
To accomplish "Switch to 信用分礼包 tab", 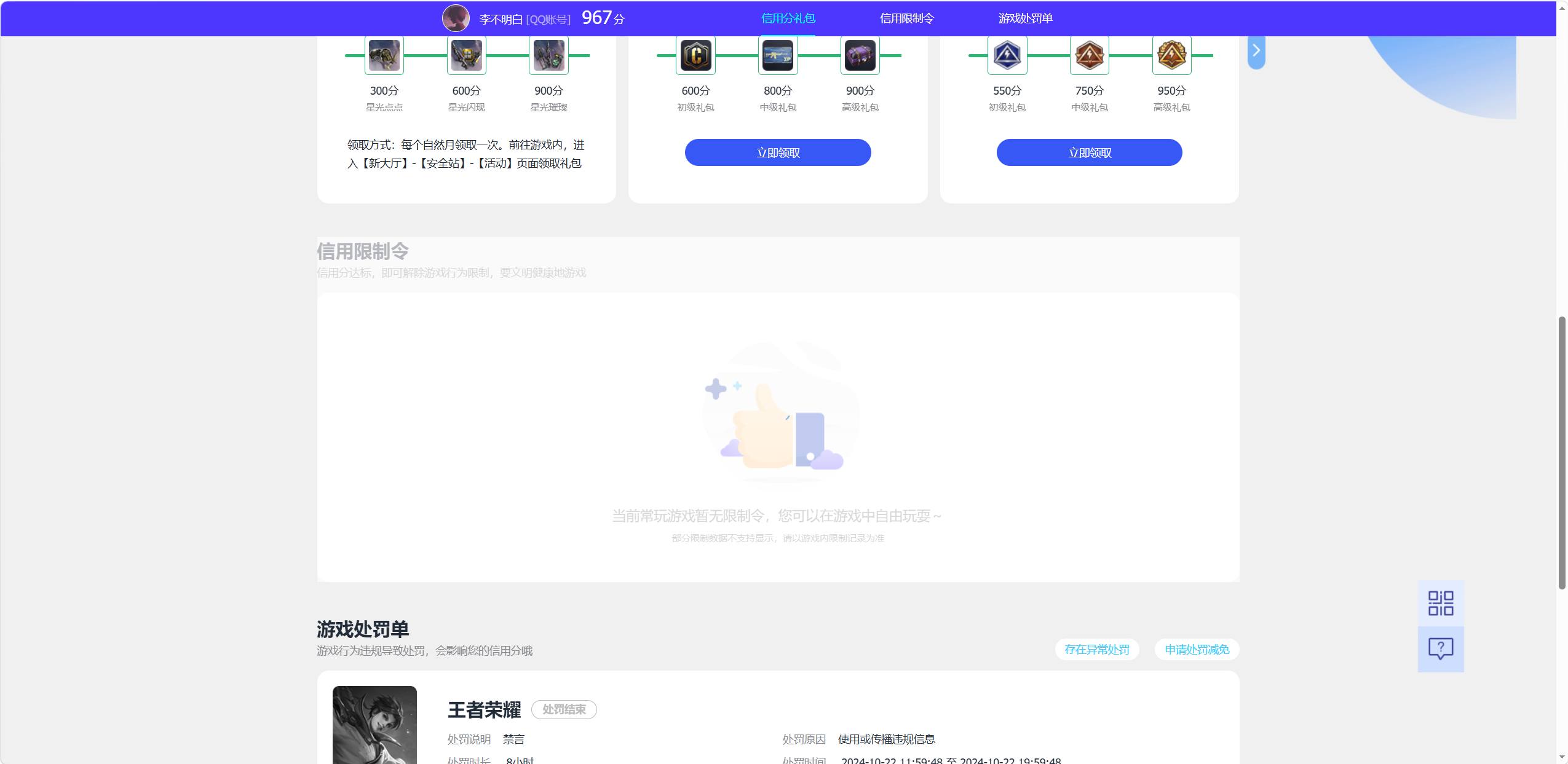I will click(788, 18).
